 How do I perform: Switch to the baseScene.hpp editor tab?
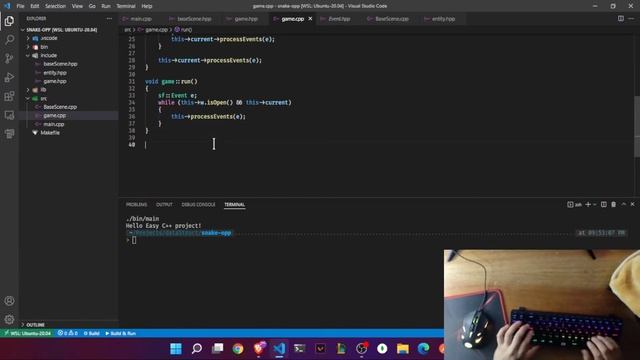(x=194, y=19)
